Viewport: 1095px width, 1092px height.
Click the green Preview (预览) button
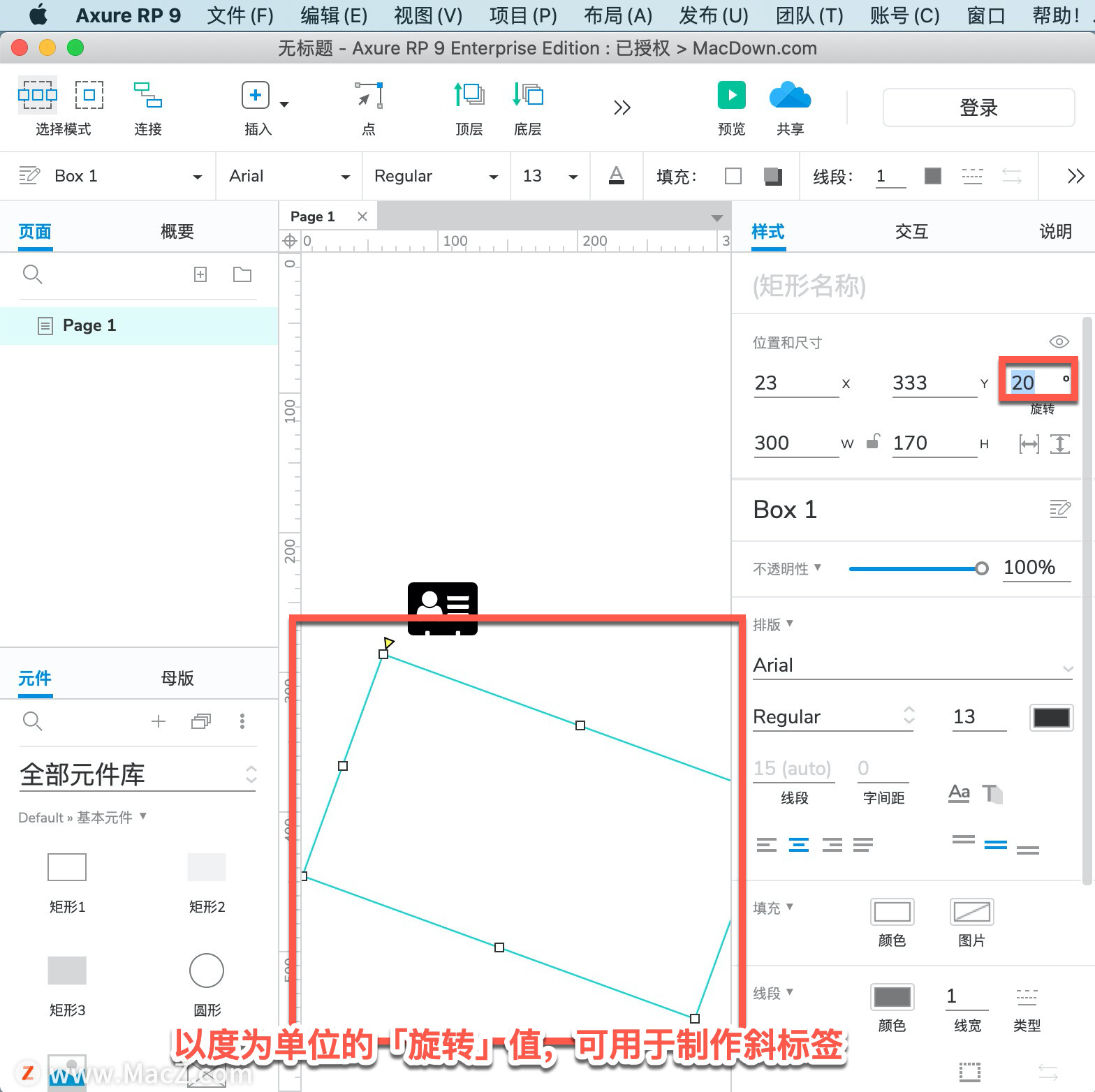[732, 95]
